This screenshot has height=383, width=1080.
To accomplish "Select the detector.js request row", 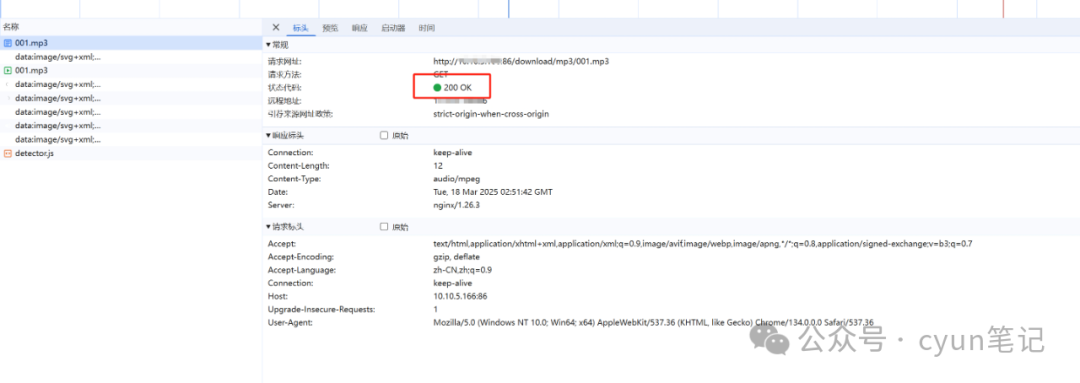I will coord(131,153).
